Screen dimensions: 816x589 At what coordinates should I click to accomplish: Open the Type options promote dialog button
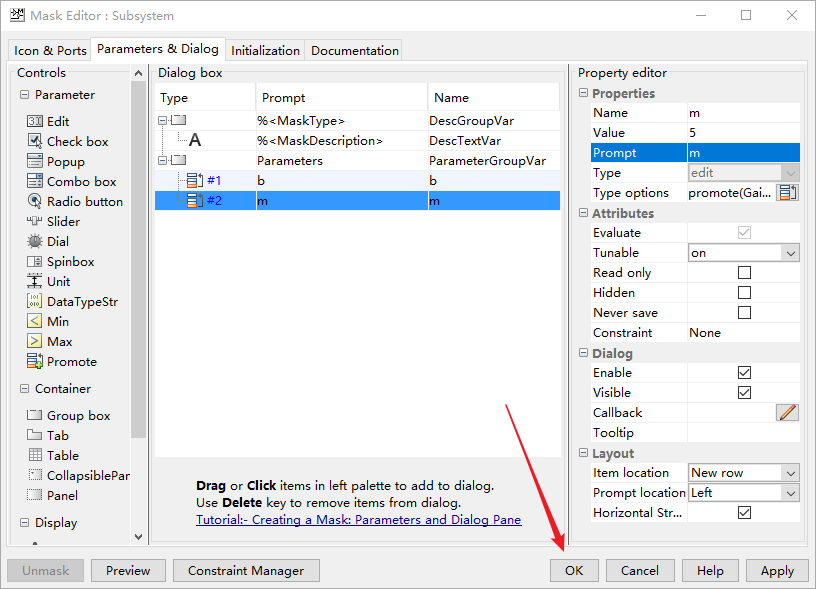[x=787, y=193]
